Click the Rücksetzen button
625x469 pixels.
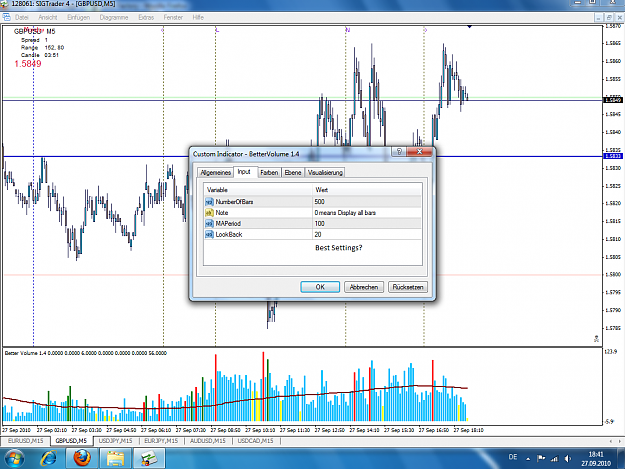coord(408,287)
